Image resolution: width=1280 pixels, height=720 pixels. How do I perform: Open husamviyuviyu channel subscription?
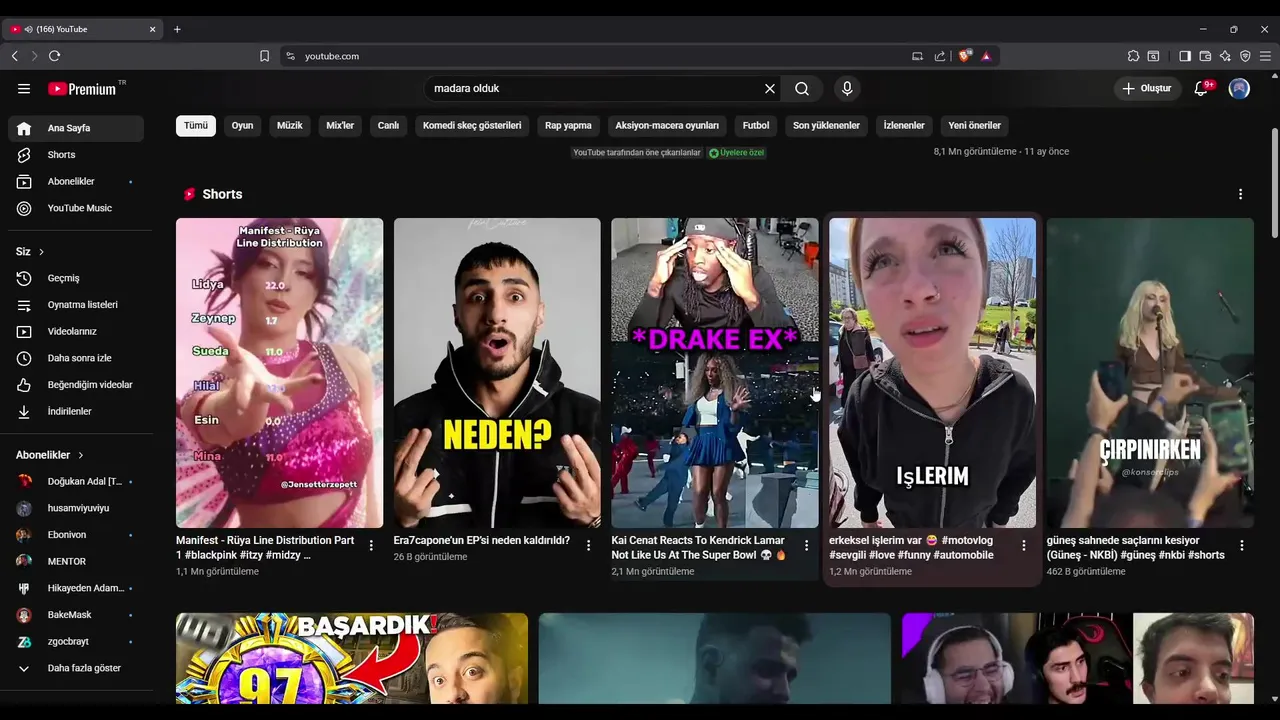tap(76, 508)
